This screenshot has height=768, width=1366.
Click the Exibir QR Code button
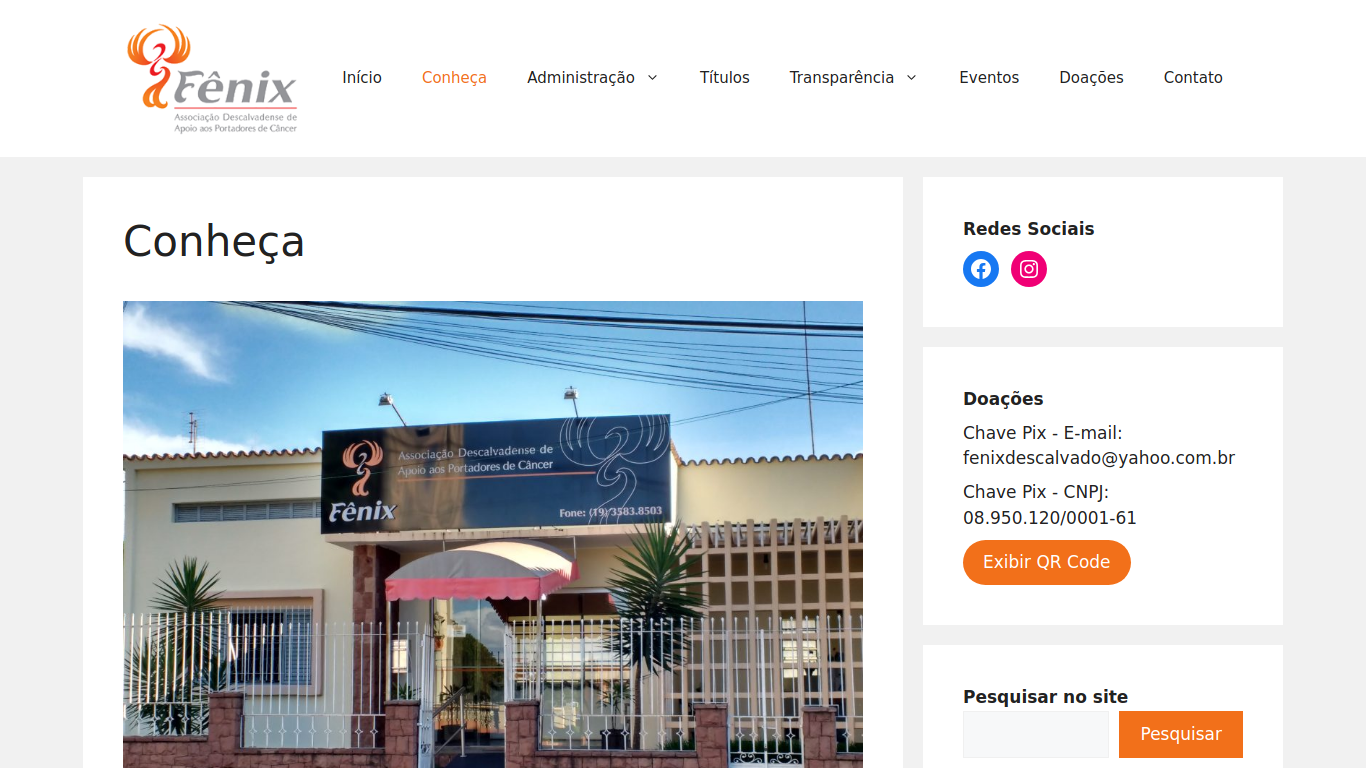pos(1047,562)
